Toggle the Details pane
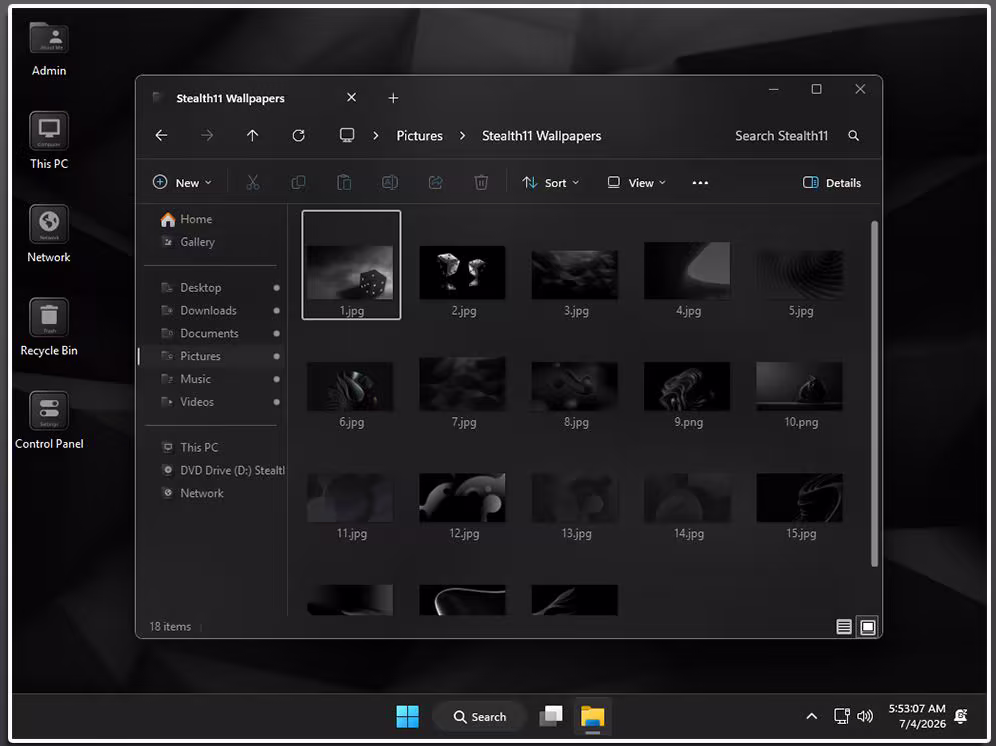 pyautogui.click(x=831, y=183)
